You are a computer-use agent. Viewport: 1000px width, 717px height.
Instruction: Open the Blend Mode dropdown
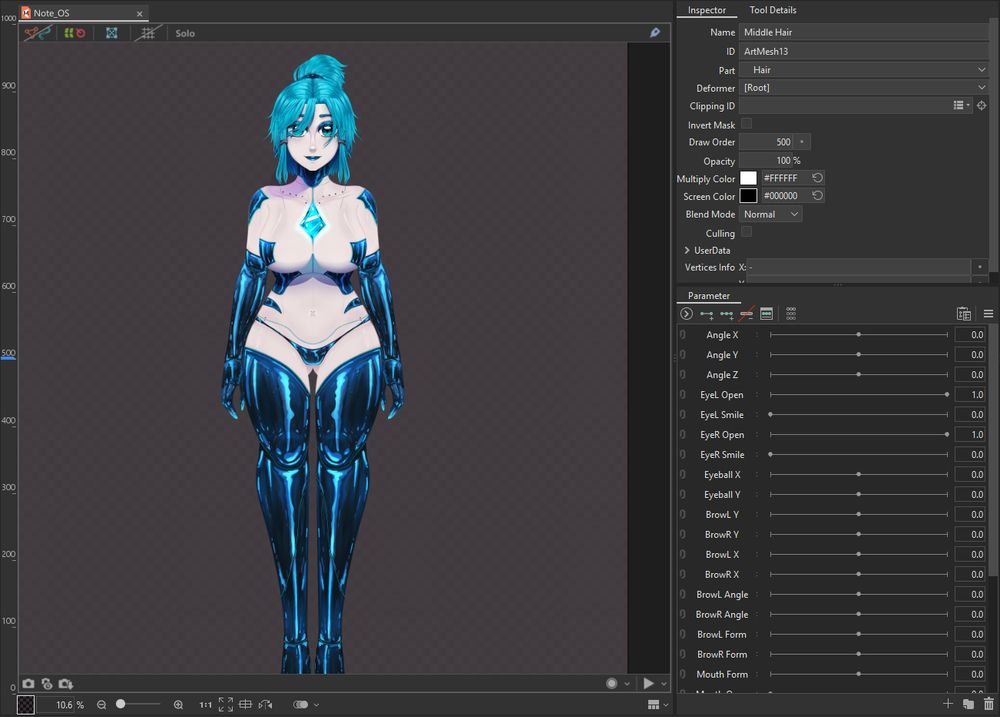point(770,214)
